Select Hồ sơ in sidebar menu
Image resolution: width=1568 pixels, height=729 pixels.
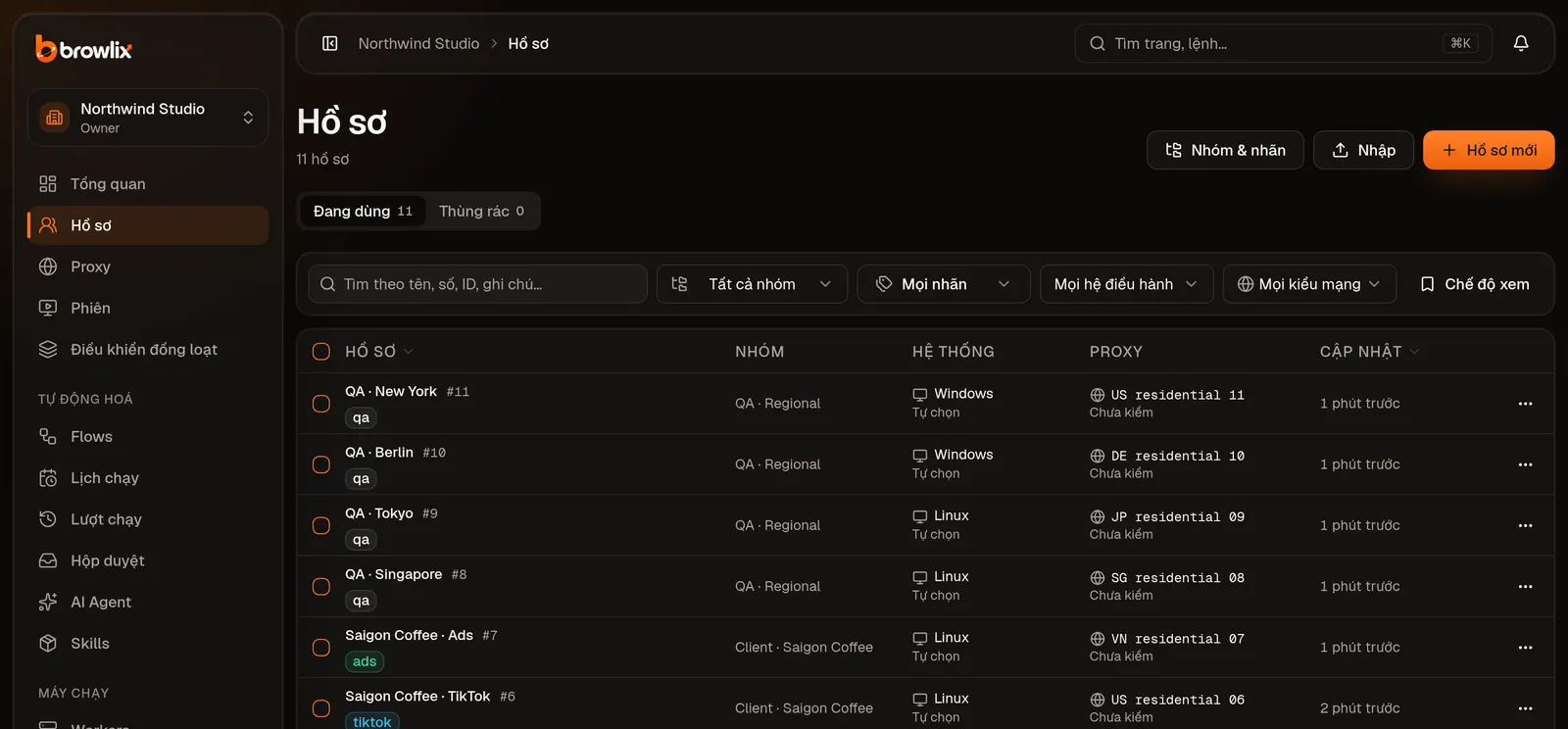click(148, 225)
